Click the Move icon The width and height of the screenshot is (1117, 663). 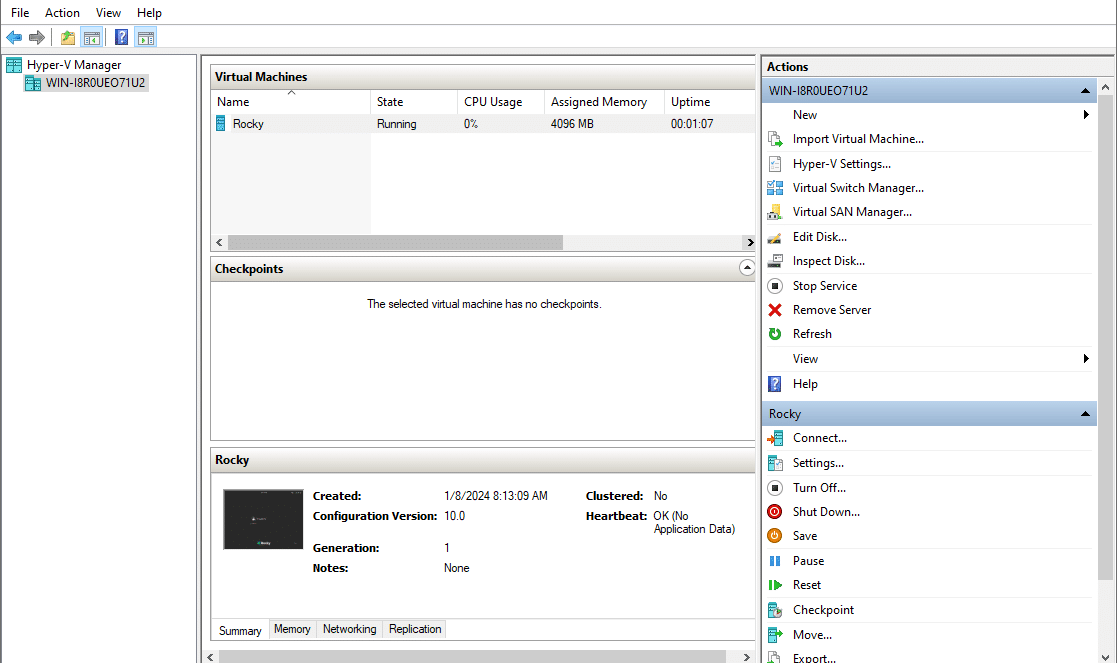(x=775, y=635)
